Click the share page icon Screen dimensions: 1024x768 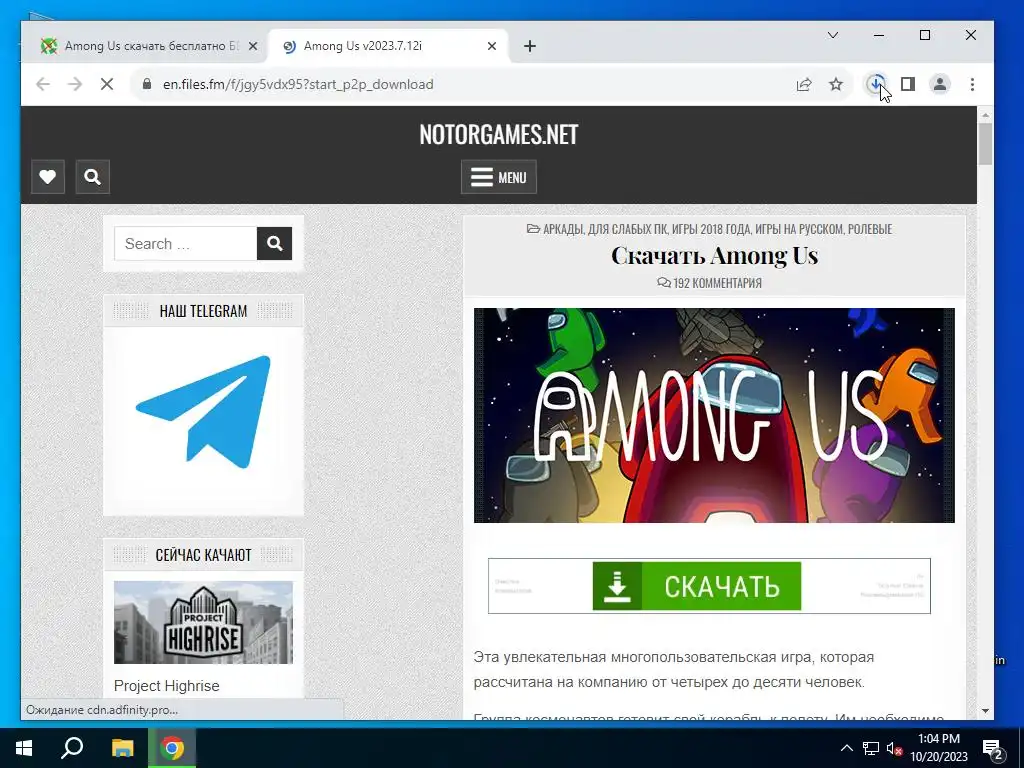click(x=804, y=84)
